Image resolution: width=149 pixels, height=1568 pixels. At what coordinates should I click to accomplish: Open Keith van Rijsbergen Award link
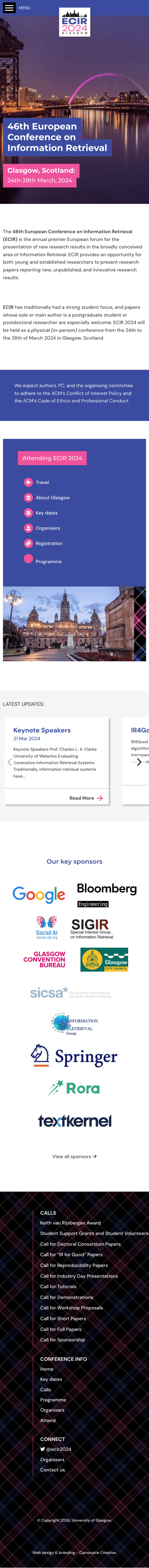(x=70, y=1222)
